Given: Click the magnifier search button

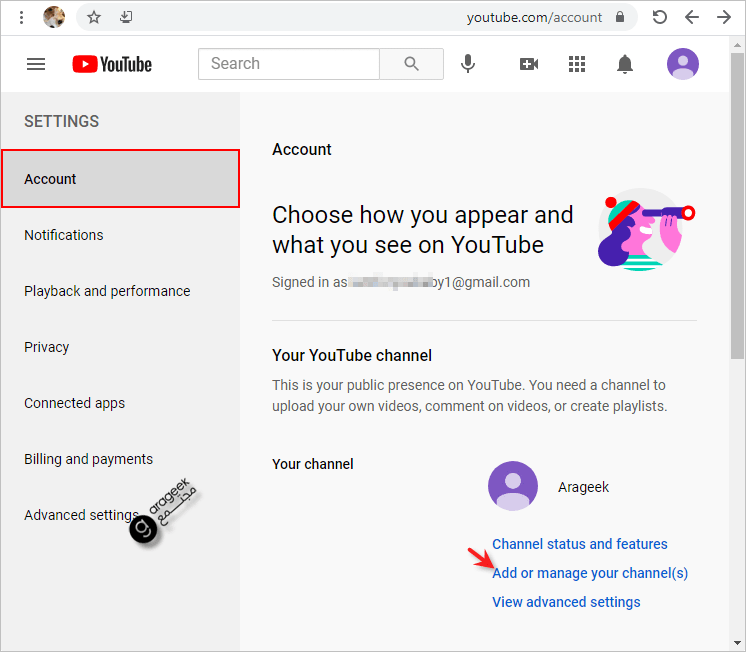Looking at the screenshot, I should [x=412, y=64].
